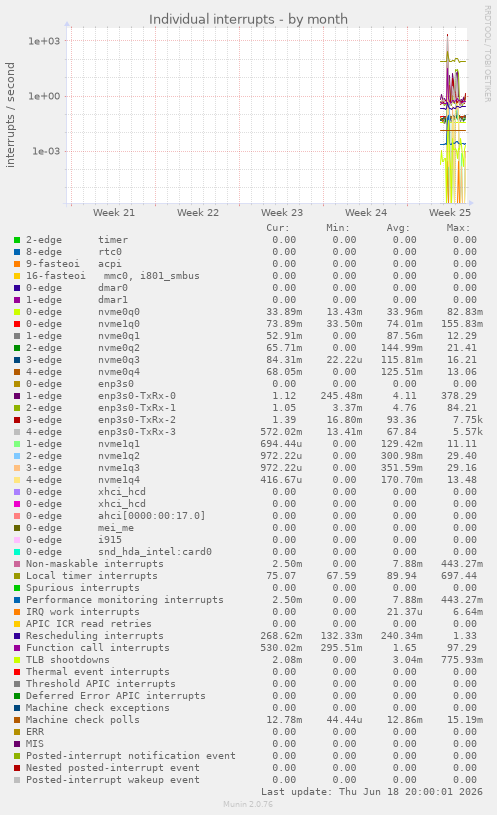Click the nvme0q4 legend label
This screenshot has width=497, height=815.
pyautogui.click(x=119, y=372)
